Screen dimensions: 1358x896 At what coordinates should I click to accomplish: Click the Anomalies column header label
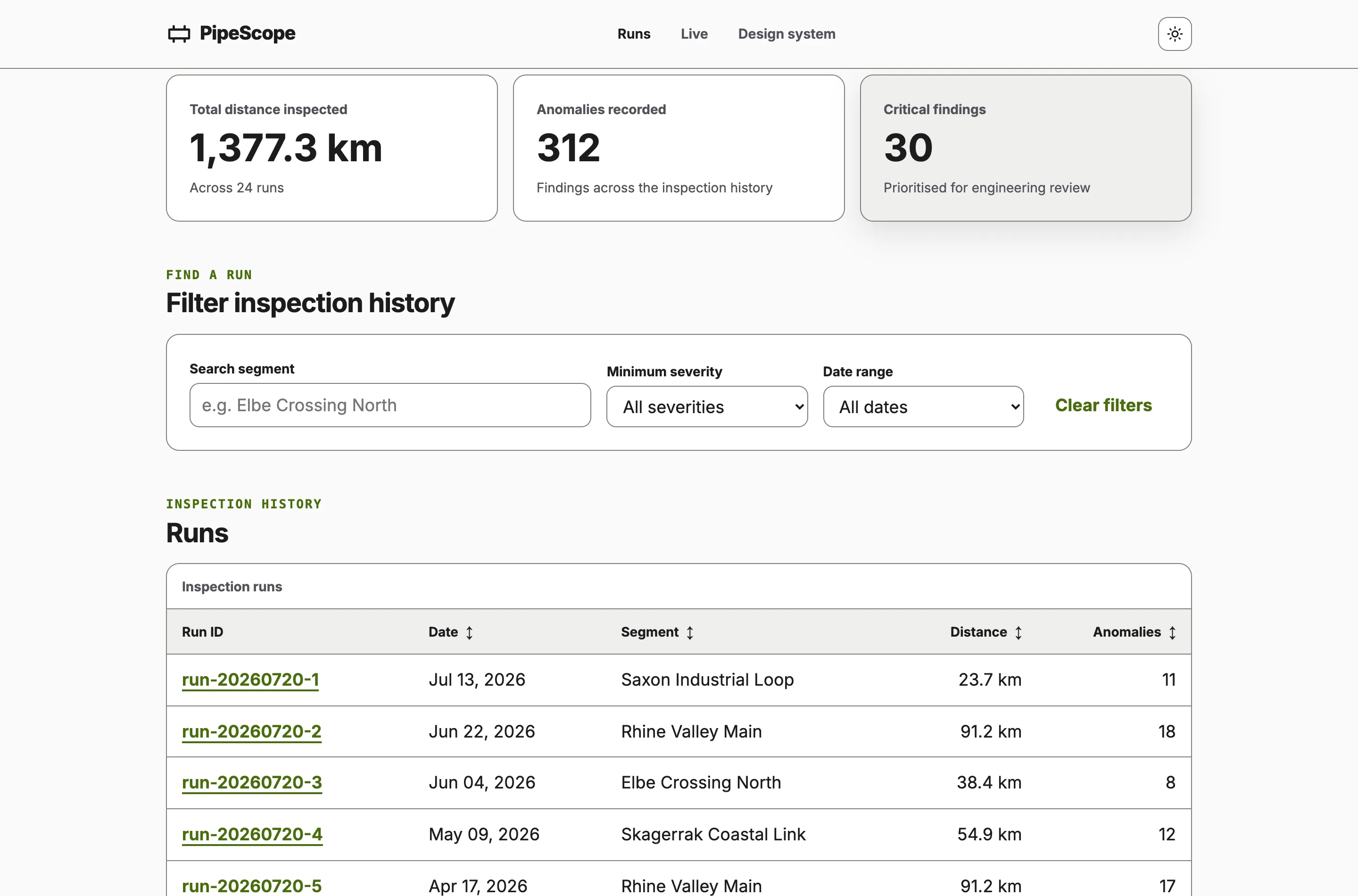(1126, 632)
